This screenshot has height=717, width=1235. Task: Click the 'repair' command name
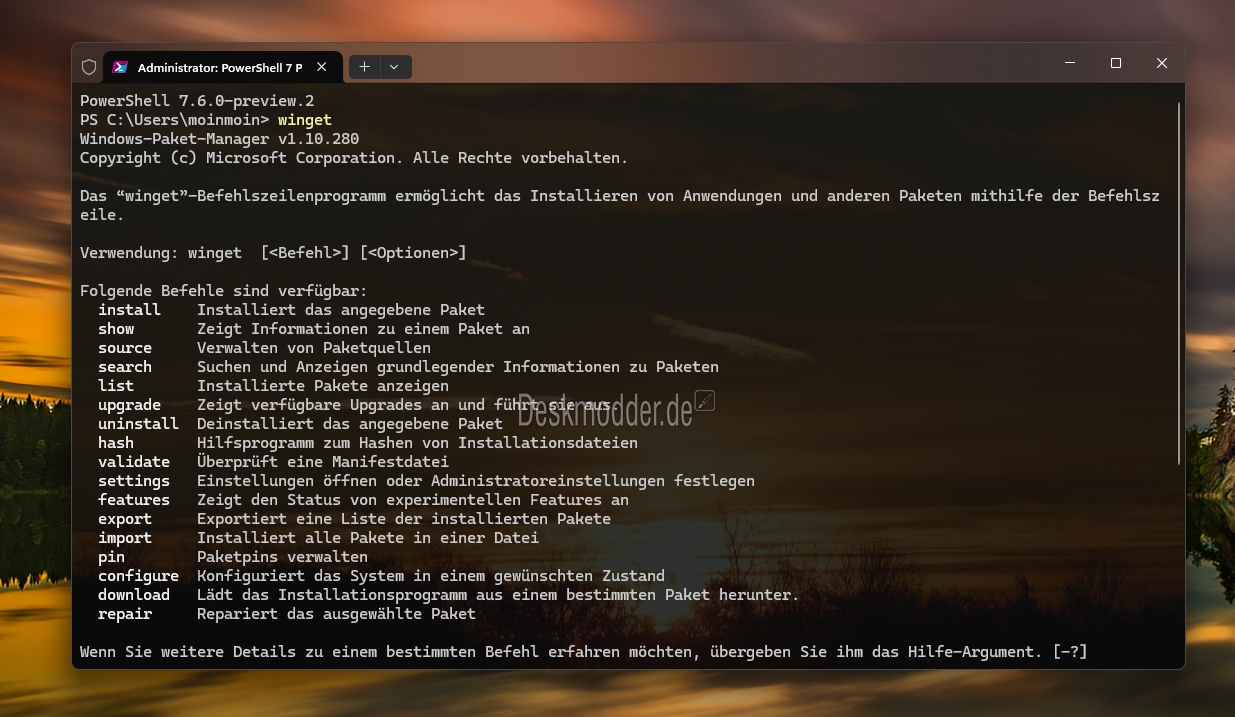coord(125,614)
